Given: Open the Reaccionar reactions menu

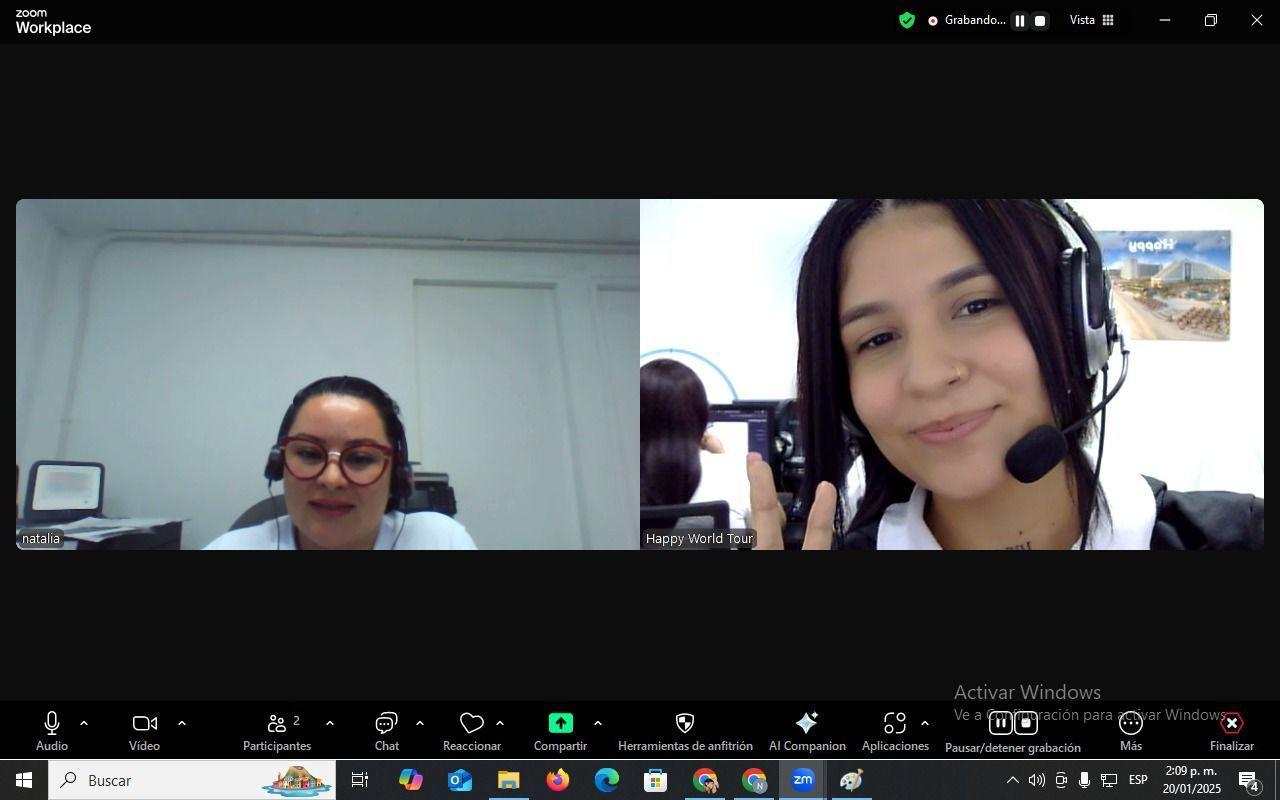Looking at the screenshot, I should coord(472,731).
